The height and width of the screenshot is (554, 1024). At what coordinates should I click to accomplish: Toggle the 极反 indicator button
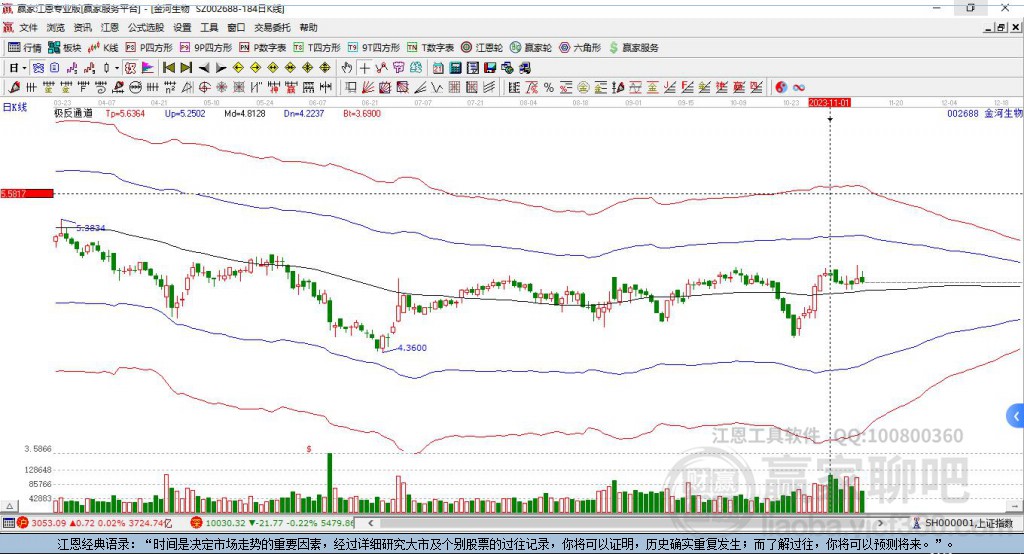pos(131,68)
